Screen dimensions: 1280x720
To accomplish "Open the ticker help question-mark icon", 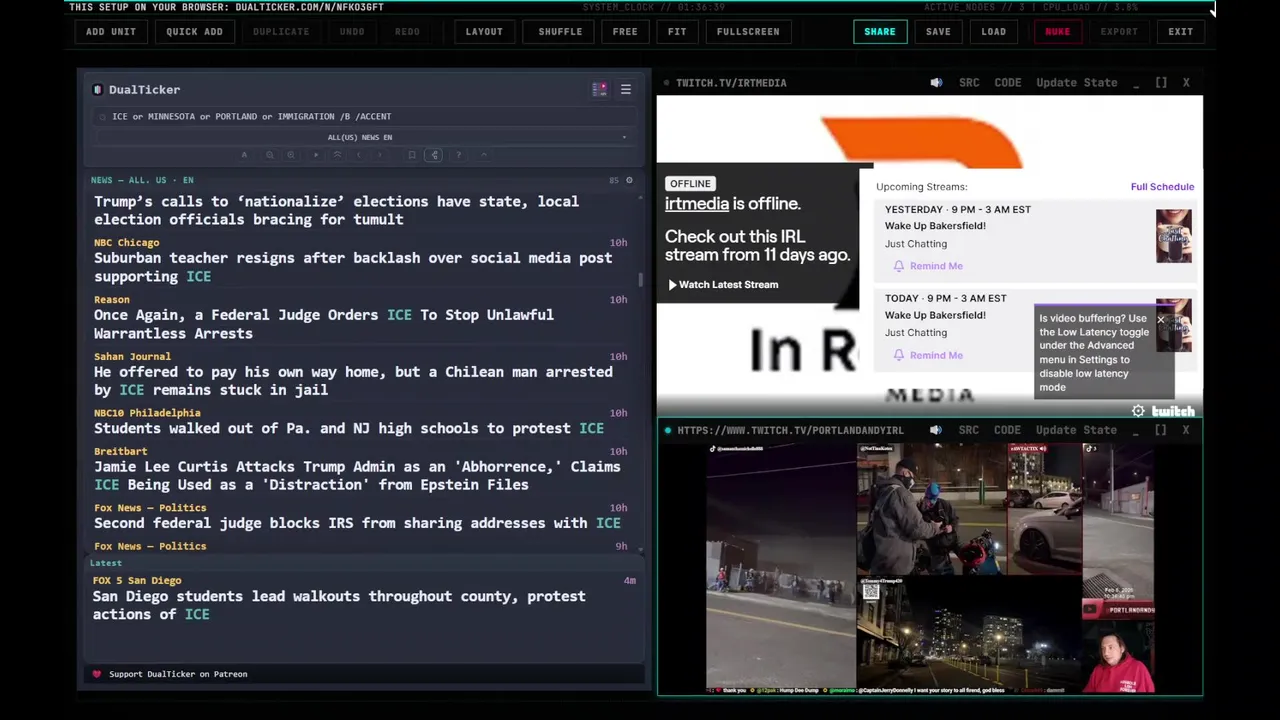I will [x=458, y=155].
